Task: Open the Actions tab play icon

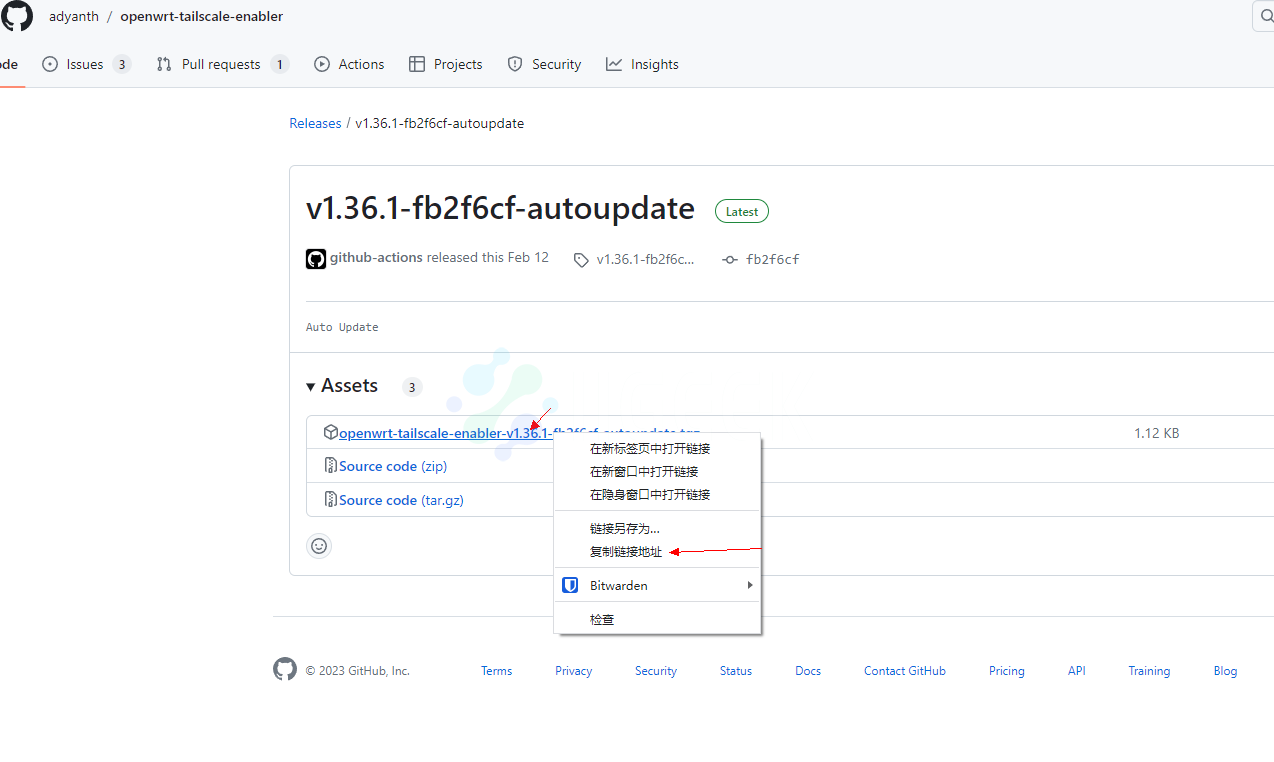Action: (x=321, y=63)
